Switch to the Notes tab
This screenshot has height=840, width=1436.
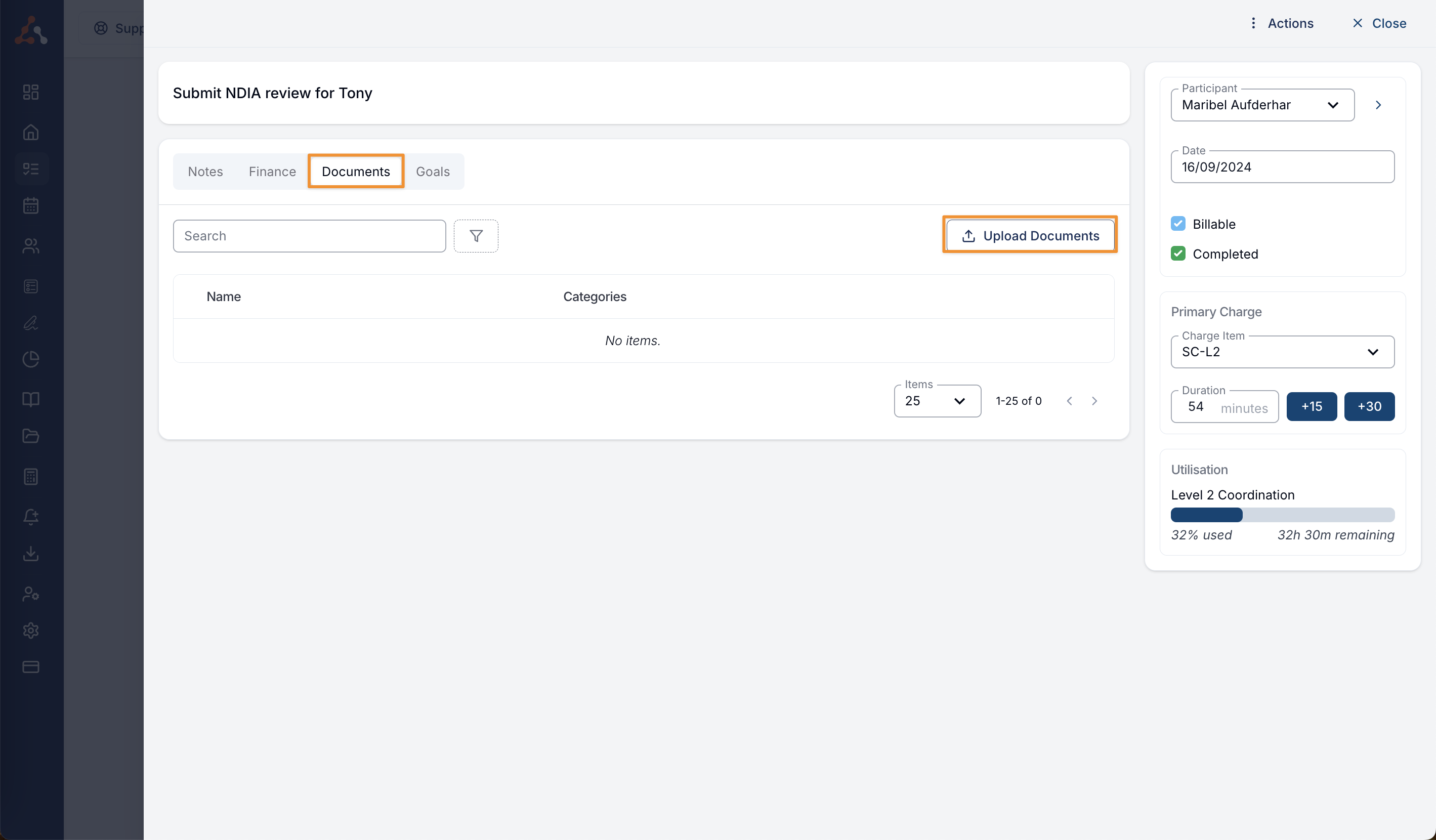pyautogui.click(x=205, y=171)
